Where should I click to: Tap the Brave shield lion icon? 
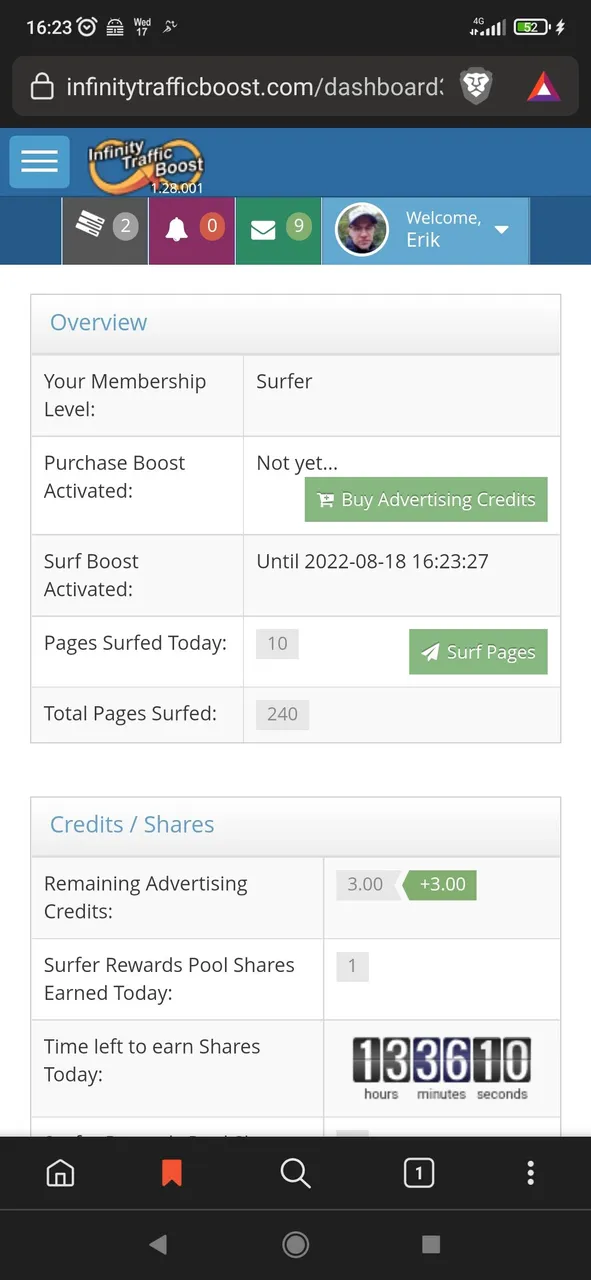coord(476,87)
